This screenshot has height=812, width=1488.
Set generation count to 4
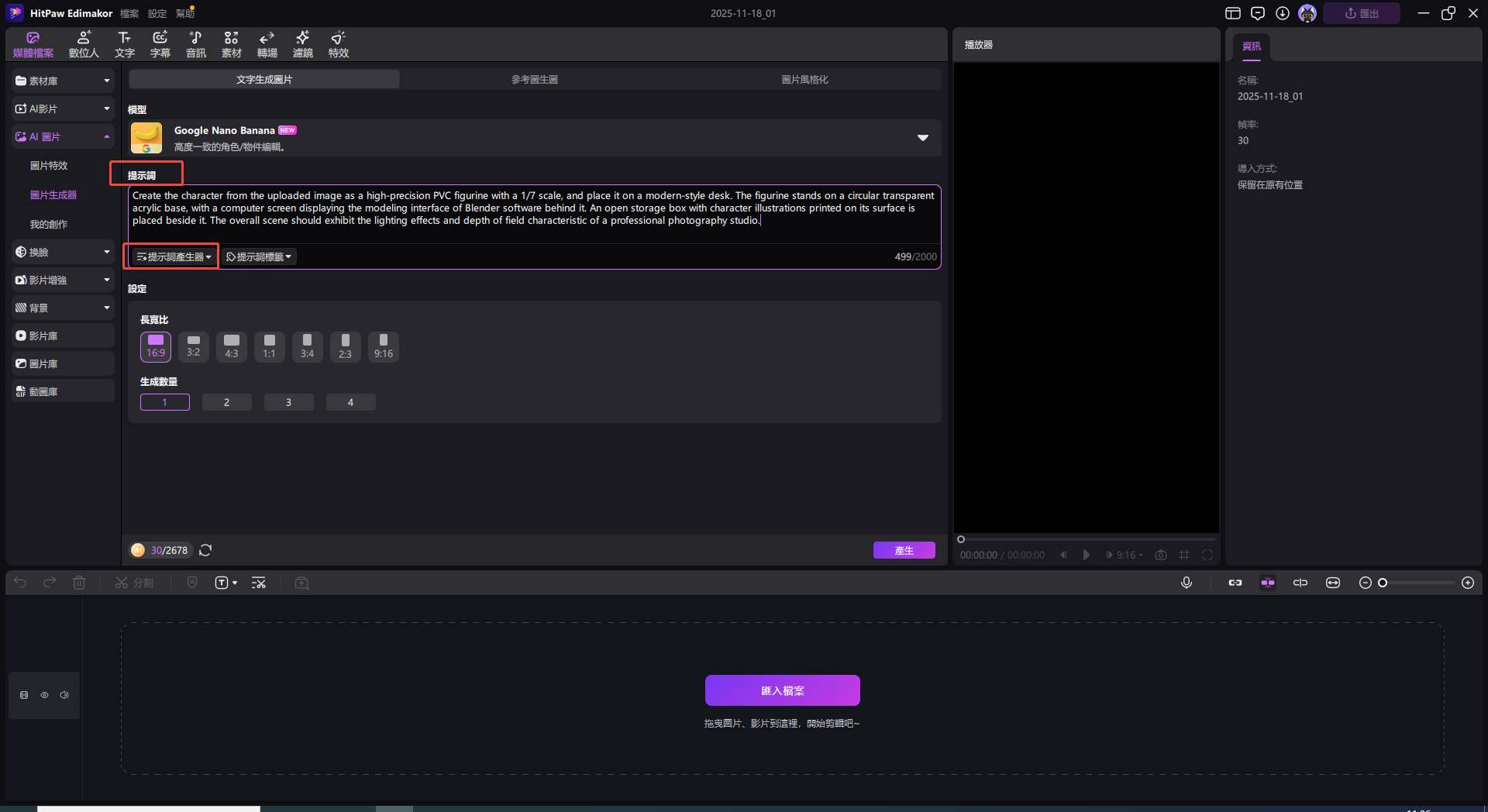coord(350,402)
